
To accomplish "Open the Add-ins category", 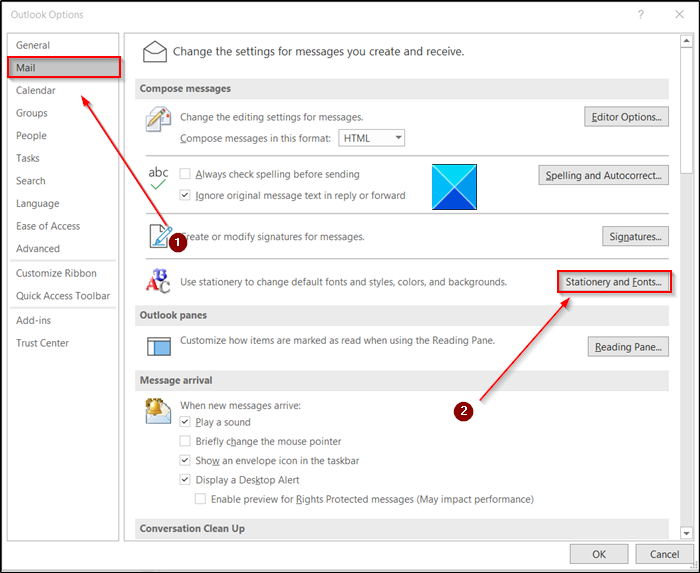I will tap(63, 320).
